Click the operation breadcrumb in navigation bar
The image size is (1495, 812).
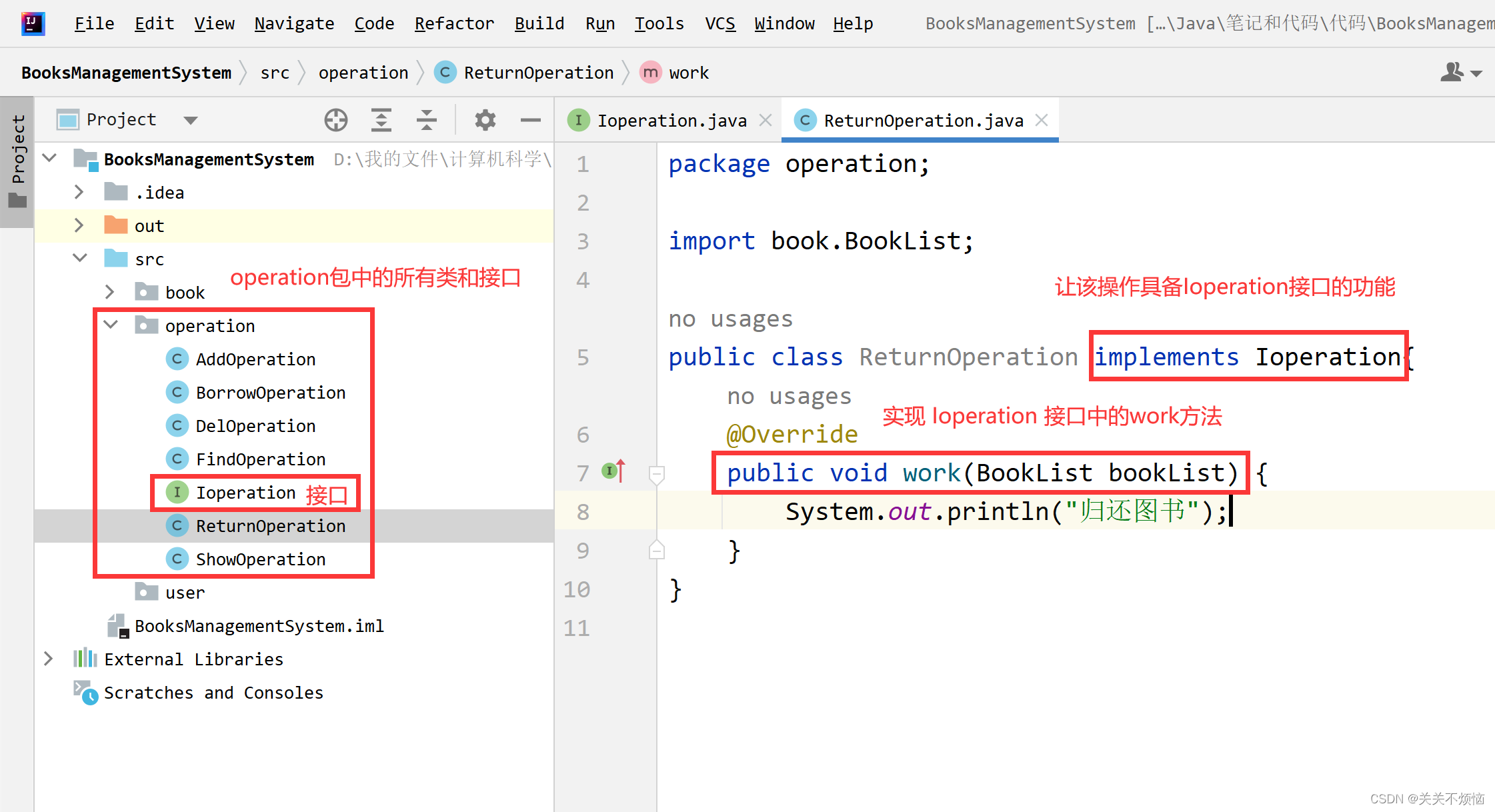point(363,73)
